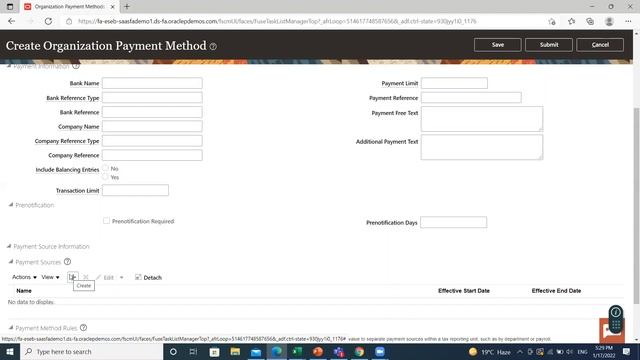
Task: Click the Detach table button
Action: click(x=149, y=277)
